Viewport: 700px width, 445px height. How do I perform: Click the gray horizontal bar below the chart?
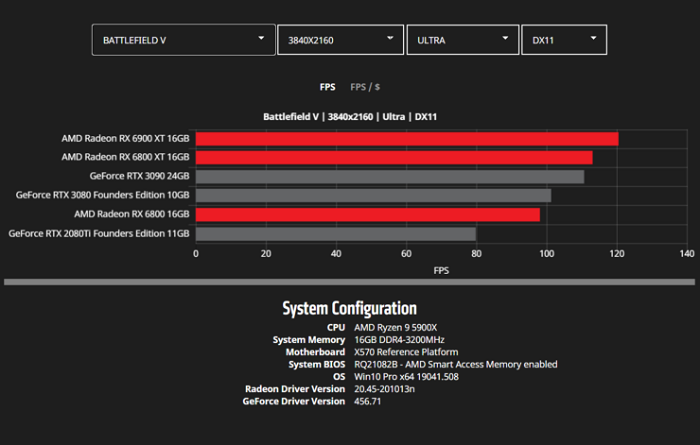click(349, 283)
